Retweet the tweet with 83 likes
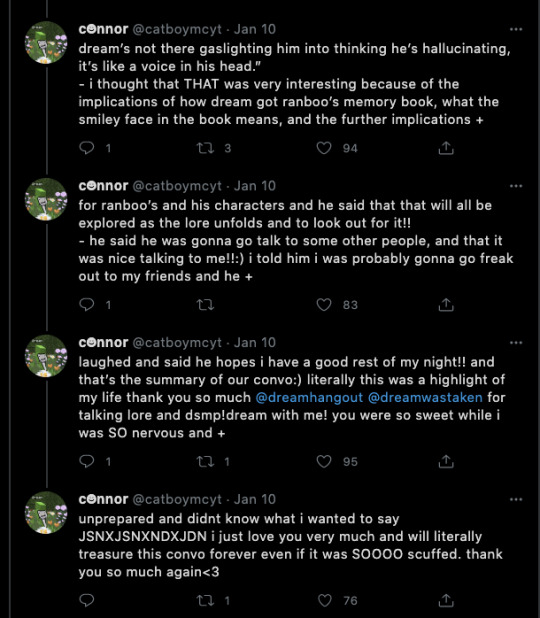The height and width of the screenshot is (618, 540). coord(205,305)
